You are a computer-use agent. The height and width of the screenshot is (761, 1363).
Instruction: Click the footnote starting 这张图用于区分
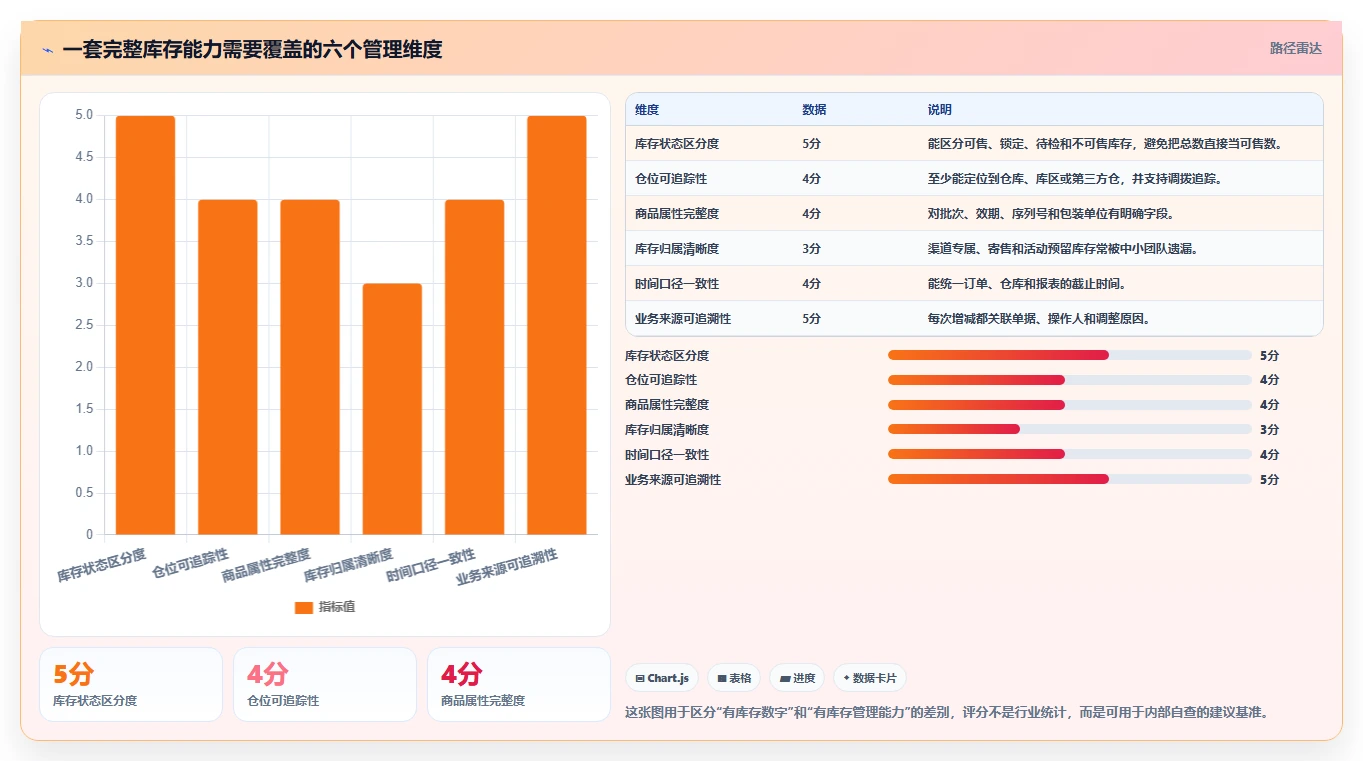coord(947,713)
